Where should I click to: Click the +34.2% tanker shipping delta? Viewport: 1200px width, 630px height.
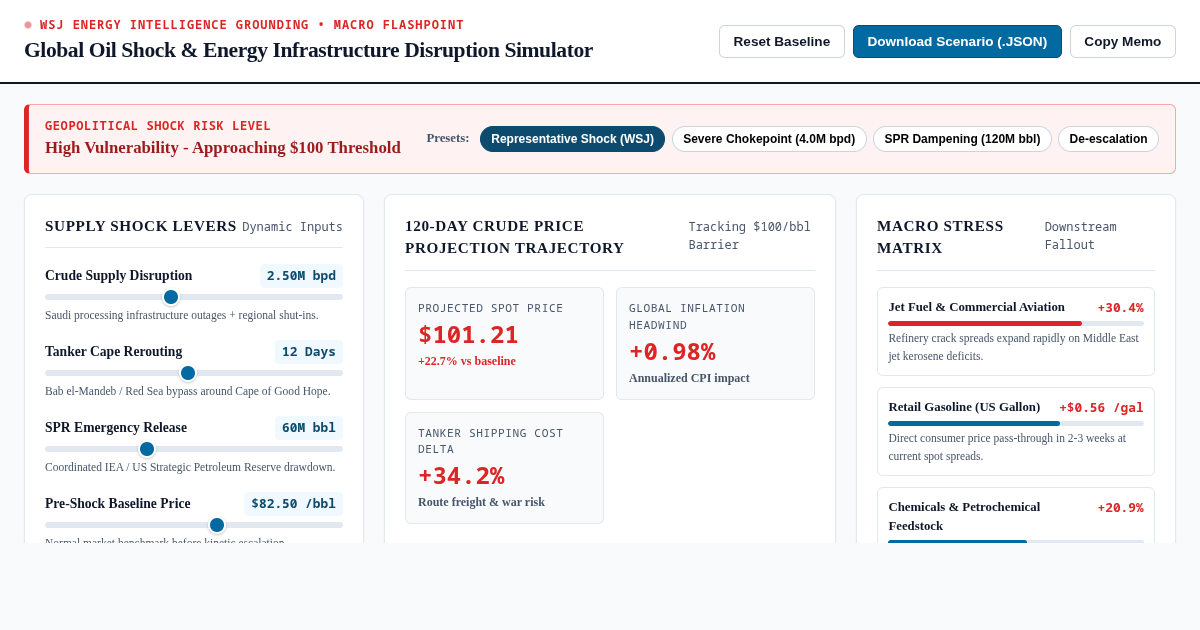point(461,476)
